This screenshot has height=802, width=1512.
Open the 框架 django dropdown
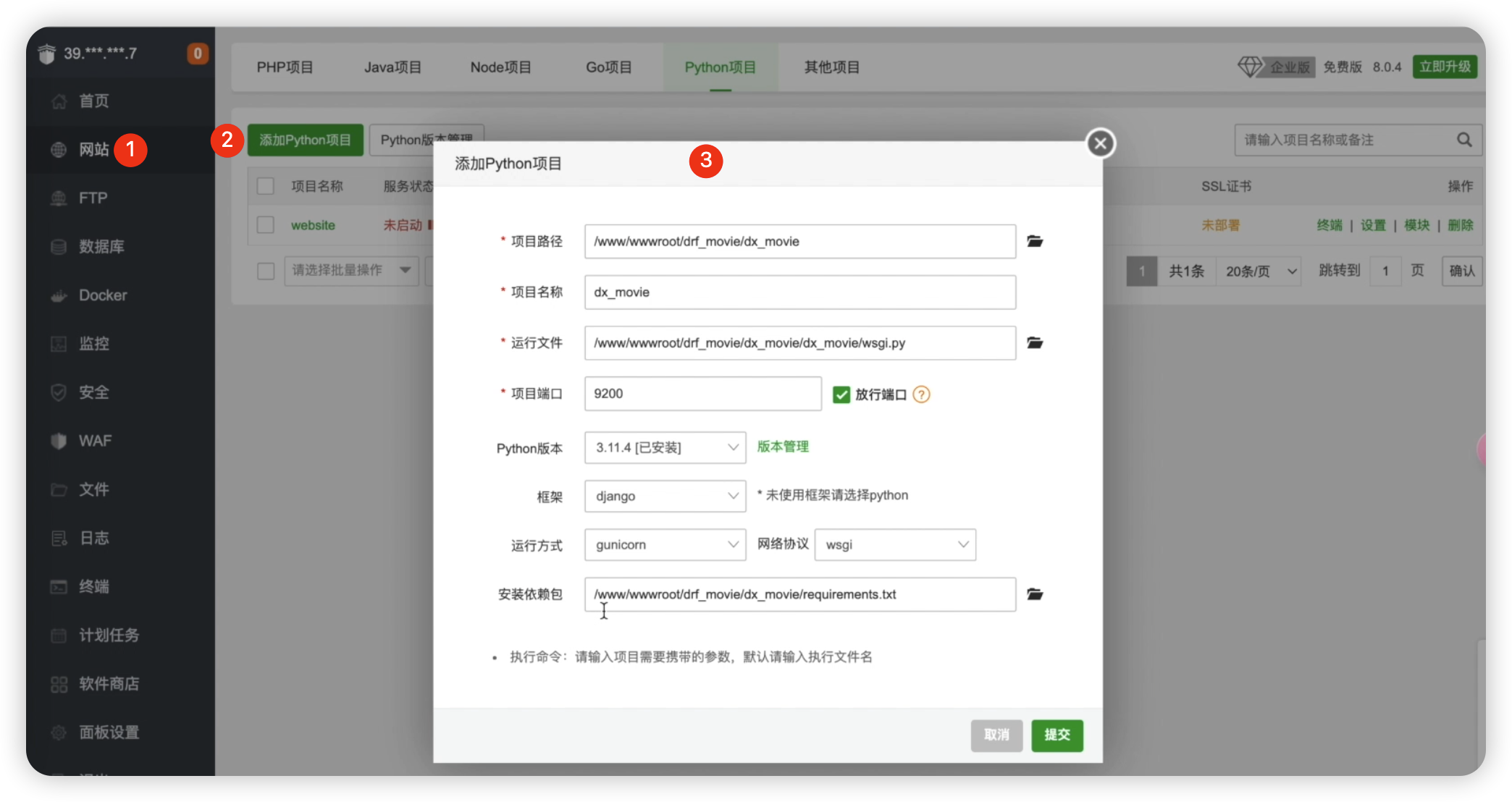pyautogui.click(x=665, y=496)
